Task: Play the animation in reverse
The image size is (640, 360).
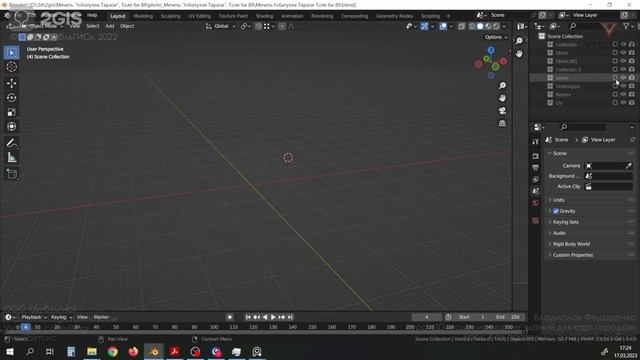Action: pyautogui.click(x=265, y=317)
